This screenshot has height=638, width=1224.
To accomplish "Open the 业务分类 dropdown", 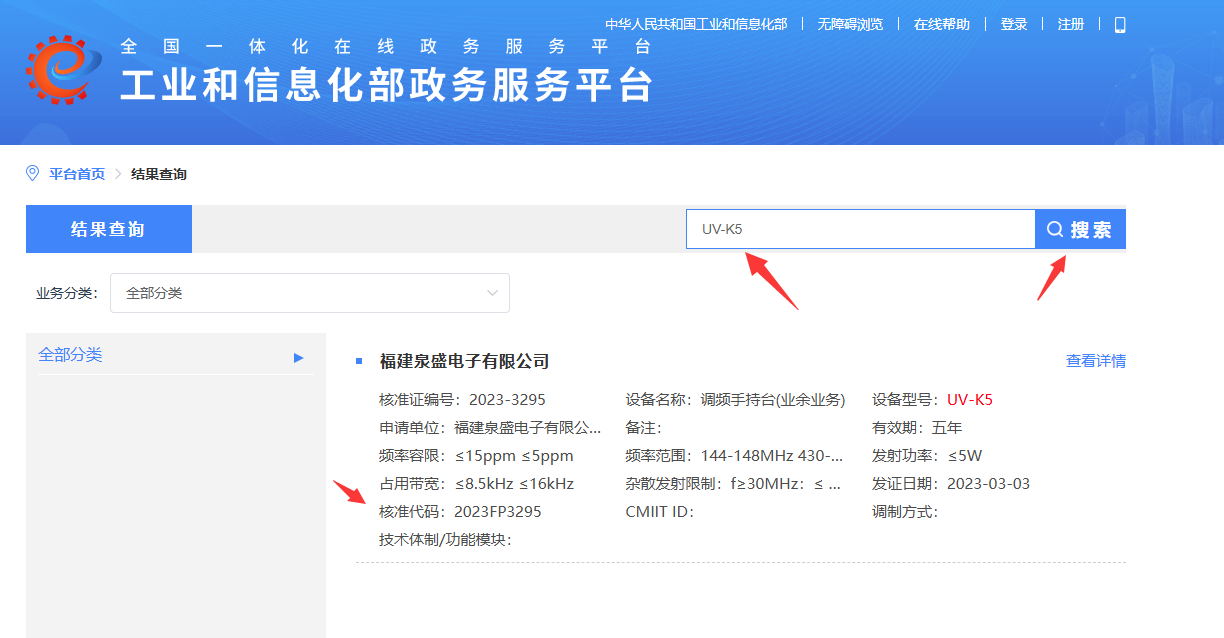I will (x=310, y=293).
